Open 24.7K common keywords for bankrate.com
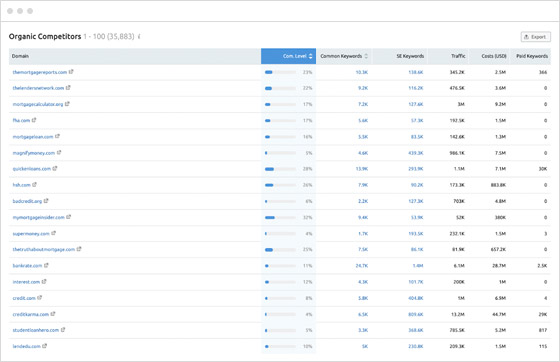The image size is (560, 362). (x=362, y=266)
